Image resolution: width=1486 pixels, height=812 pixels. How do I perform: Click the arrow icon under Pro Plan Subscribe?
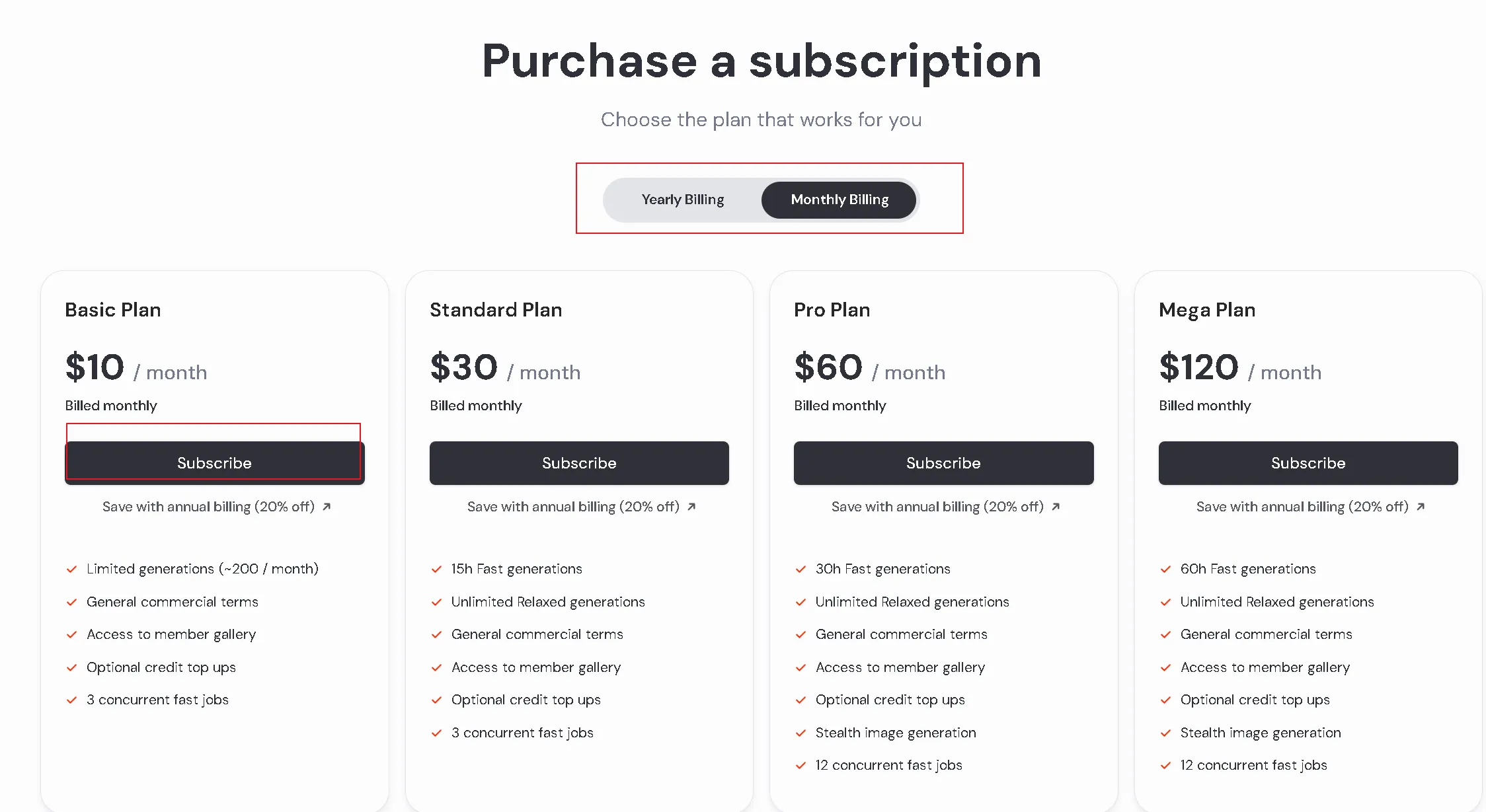click(x=1056, y=507)
